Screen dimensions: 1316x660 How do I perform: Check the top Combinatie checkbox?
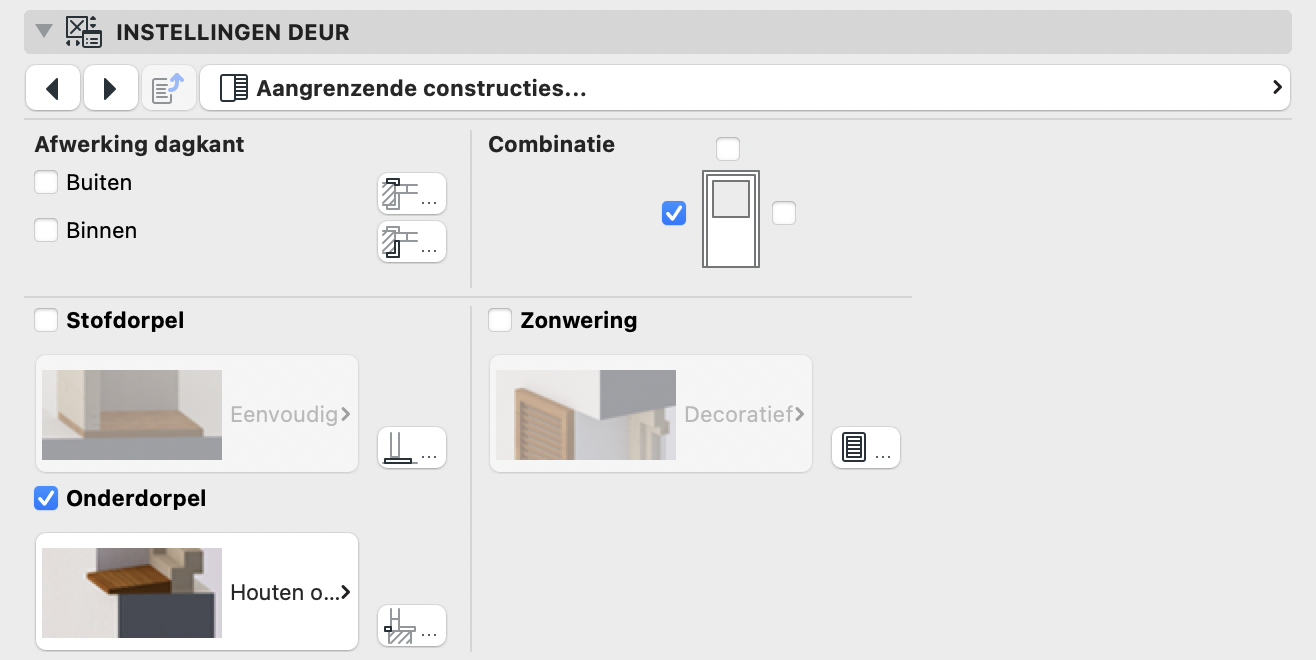click(728, 149)
